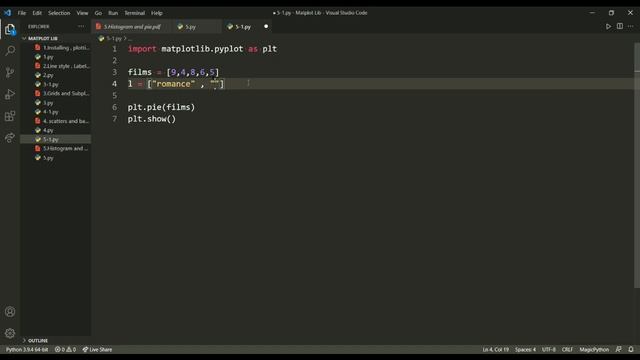This screenshot has width=640, height=360.
Task: Open the Edit menu
Action: 37,13
